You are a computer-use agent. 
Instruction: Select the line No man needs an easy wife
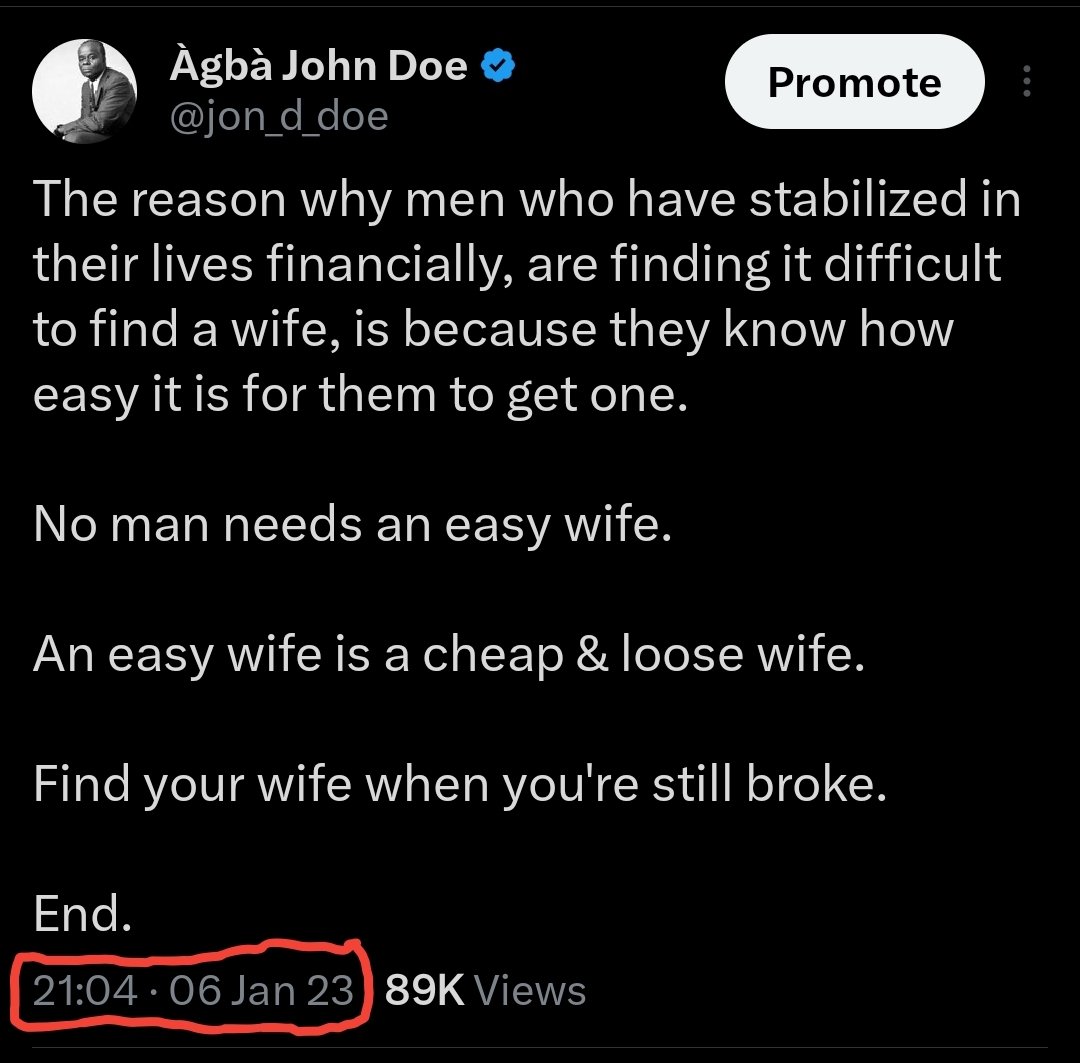pyautogui.click(x=352, y=525)
